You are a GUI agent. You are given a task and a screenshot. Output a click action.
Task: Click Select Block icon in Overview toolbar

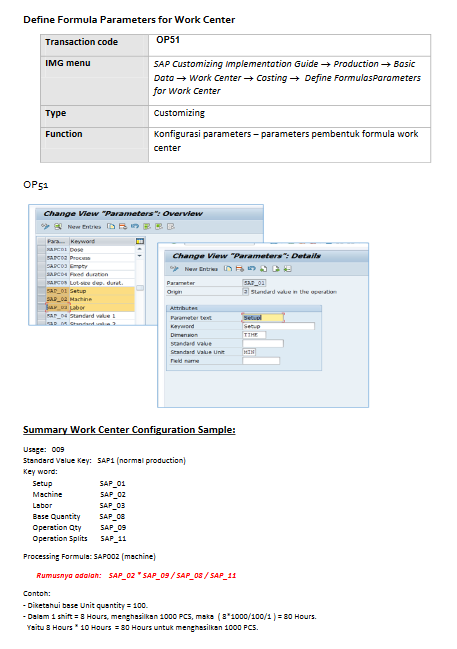coord(159,226)
